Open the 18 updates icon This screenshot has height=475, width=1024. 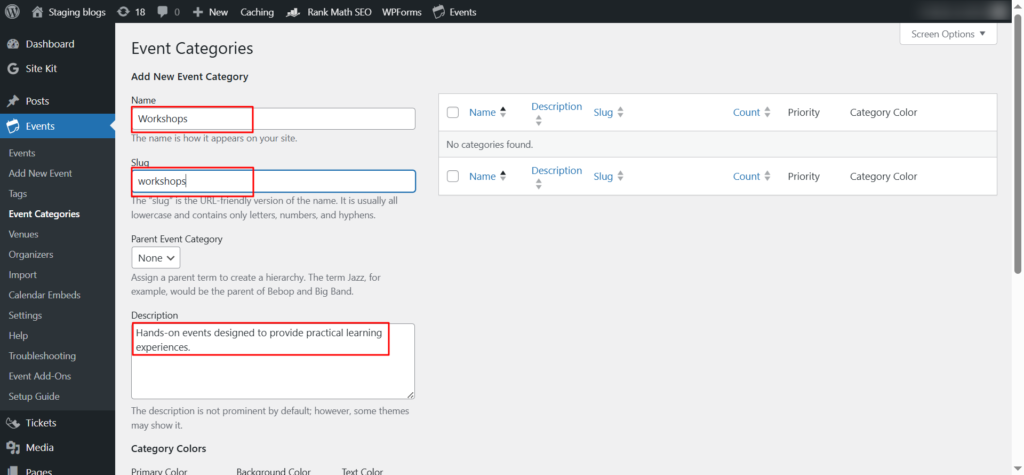pos(123,12)
